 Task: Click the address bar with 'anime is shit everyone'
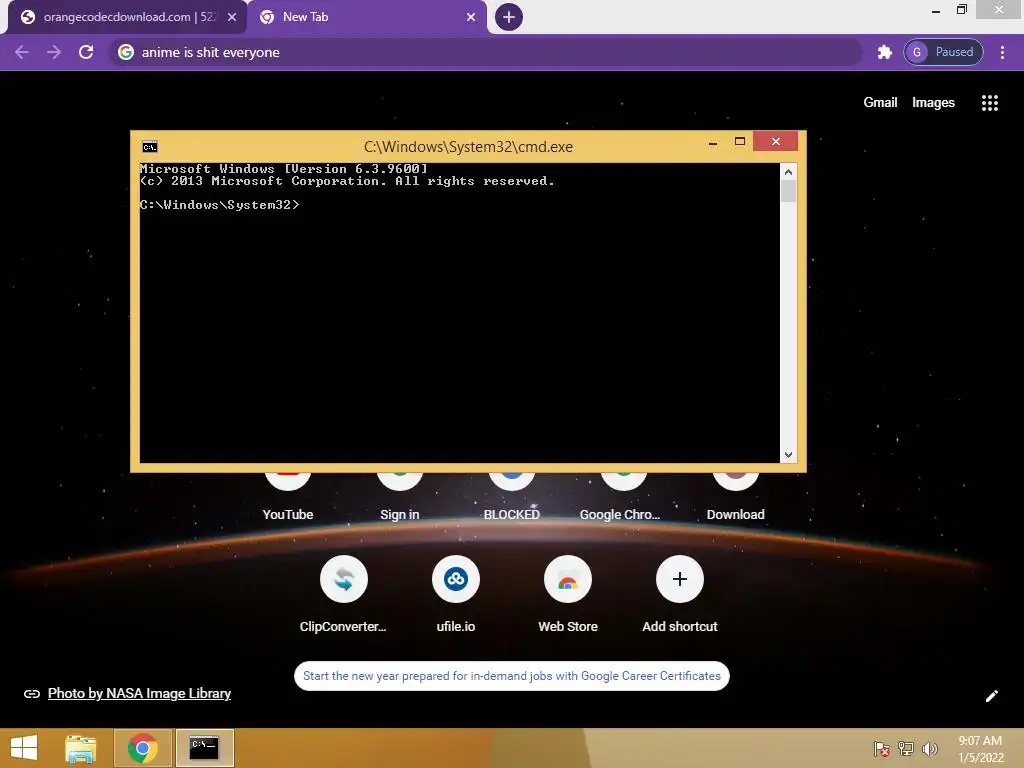[x=487, y=52]
